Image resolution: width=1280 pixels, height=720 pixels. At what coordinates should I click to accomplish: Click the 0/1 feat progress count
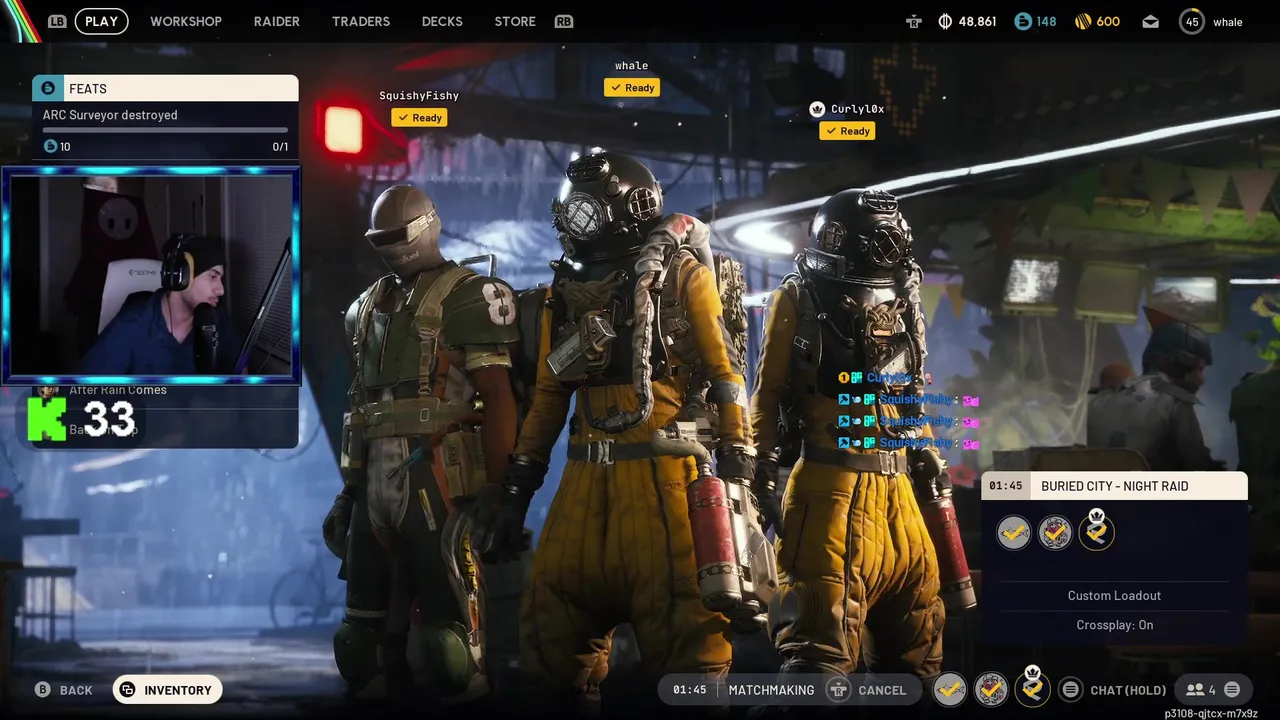pos(280,147)
